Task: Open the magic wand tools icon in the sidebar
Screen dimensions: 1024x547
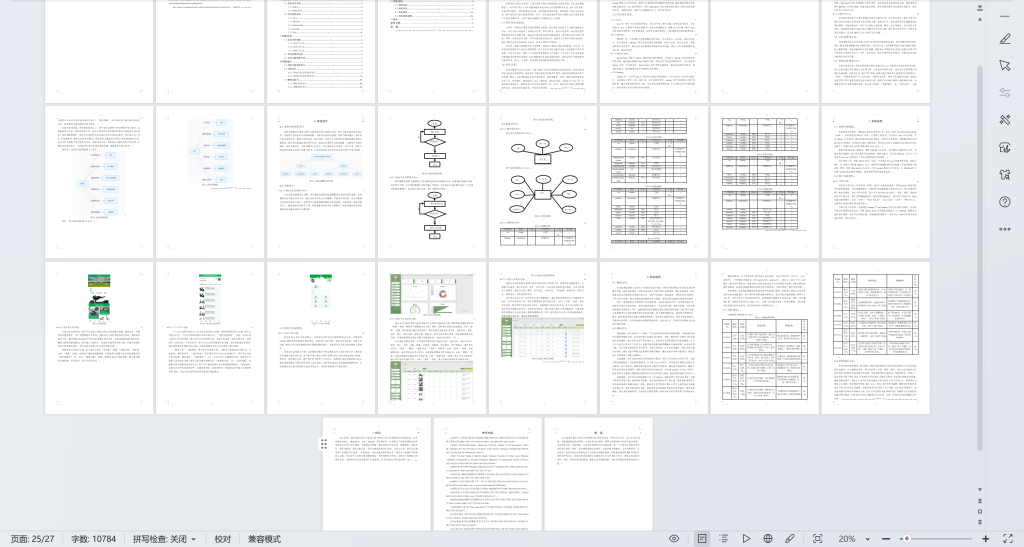Action: 1004,120
